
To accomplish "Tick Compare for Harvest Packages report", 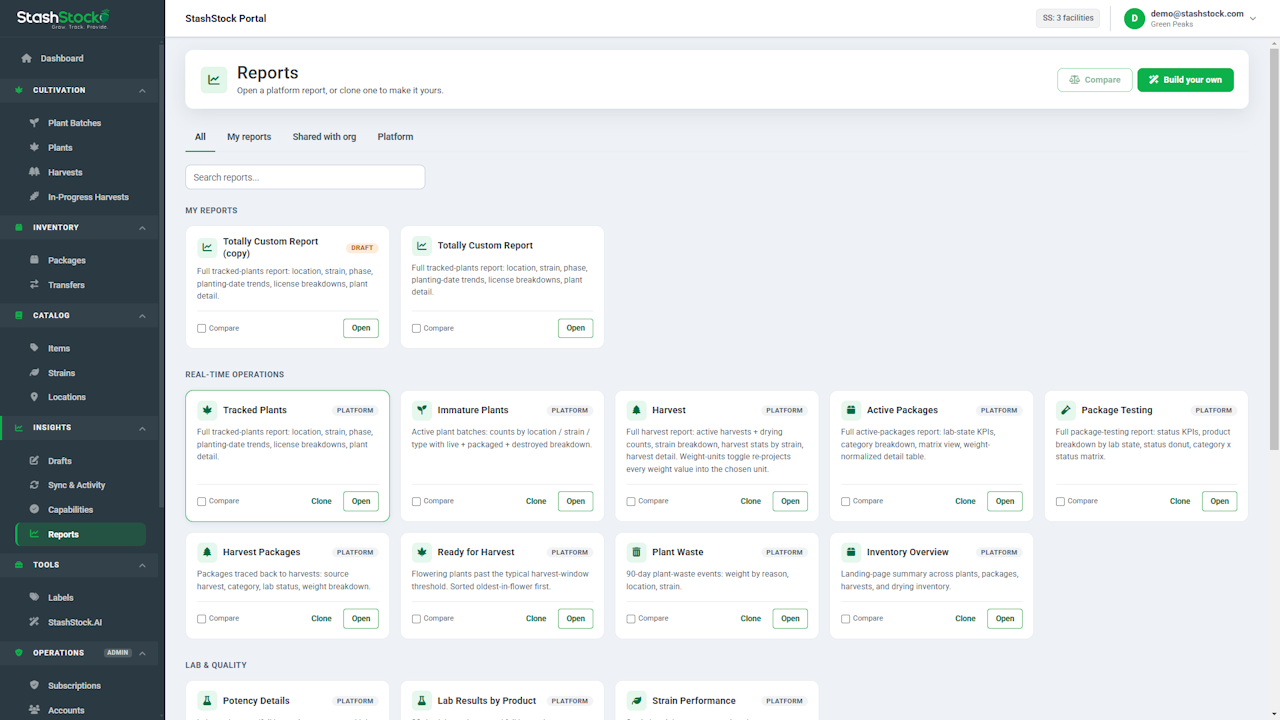I will coord(202,619).
